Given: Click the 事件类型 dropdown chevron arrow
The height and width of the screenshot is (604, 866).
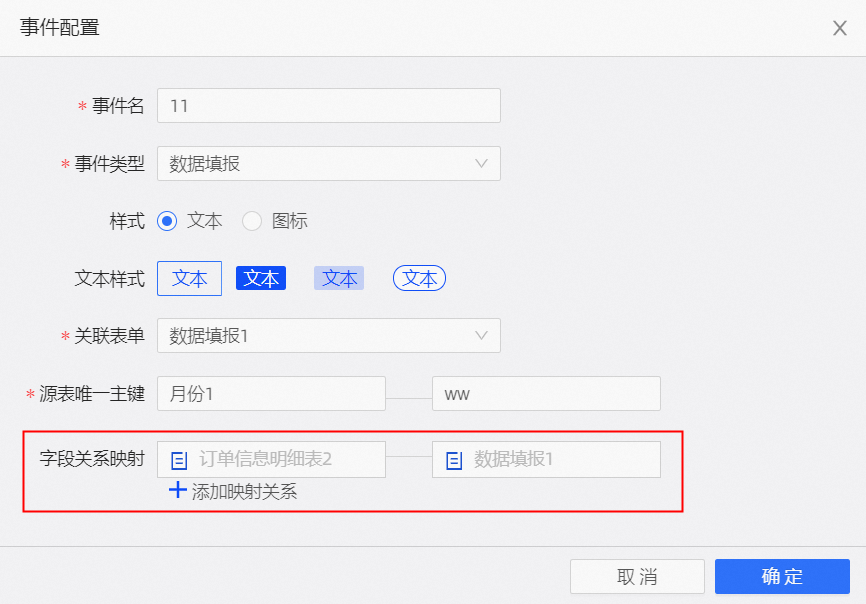Looking at the screenshot, I should (x=481, y=164).
